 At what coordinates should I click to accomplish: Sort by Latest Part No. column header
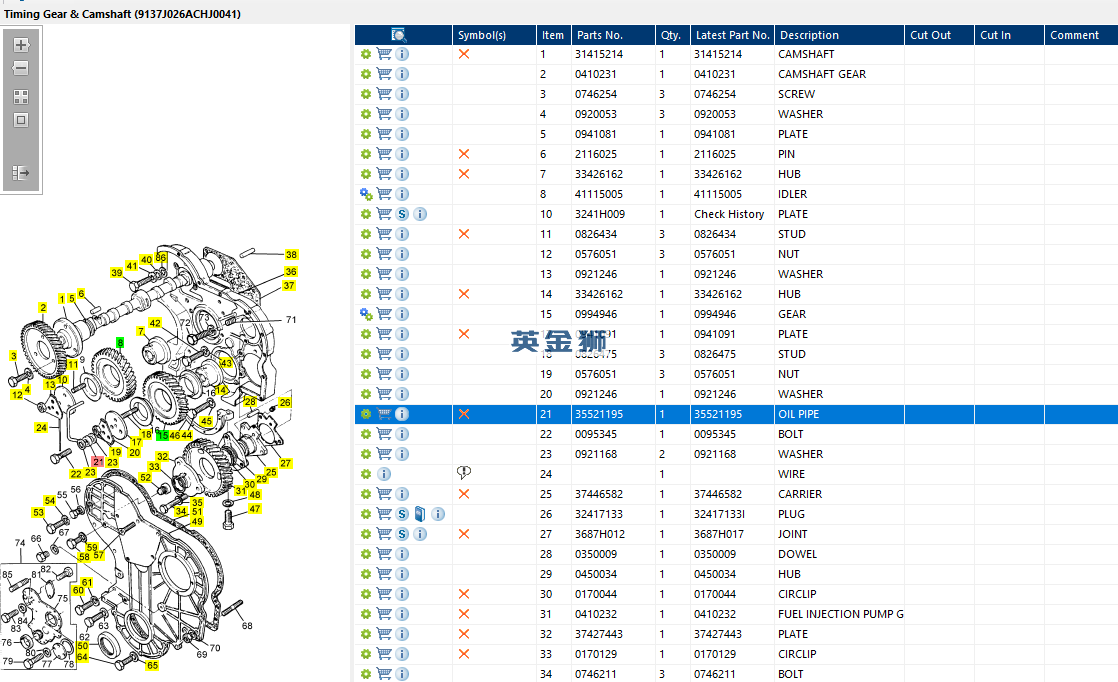[732, 35]
